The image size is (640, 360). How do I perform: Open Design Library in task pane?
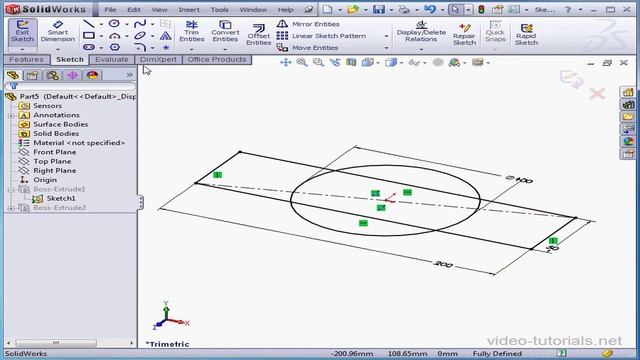click(x=629, y=104)
